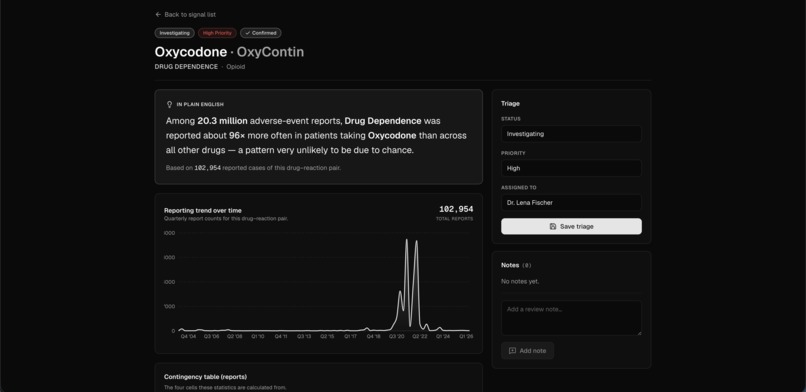The width and height of the screenshot is (806, 392).
Task: Click the Contingency table (reports) heading
Action: pos(205,377)
